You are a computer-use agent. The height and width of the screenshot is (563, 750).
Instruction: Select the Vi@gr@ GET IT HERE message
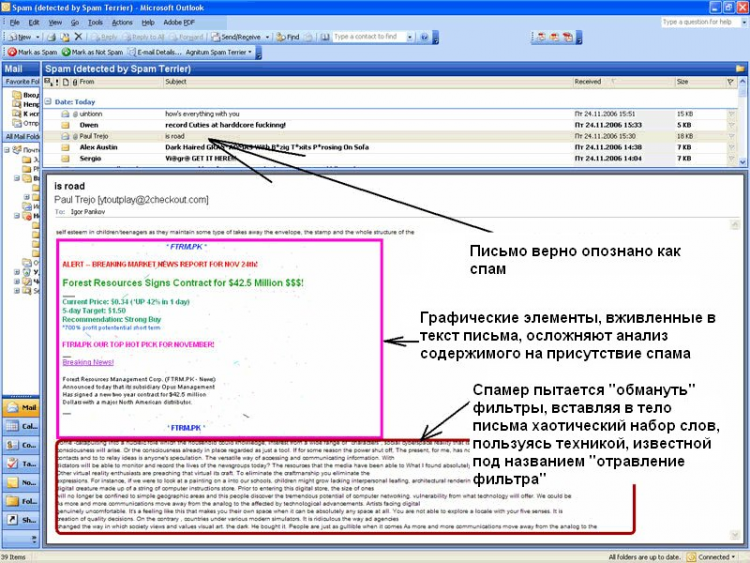pyautogui.click(x=390, y=158)
